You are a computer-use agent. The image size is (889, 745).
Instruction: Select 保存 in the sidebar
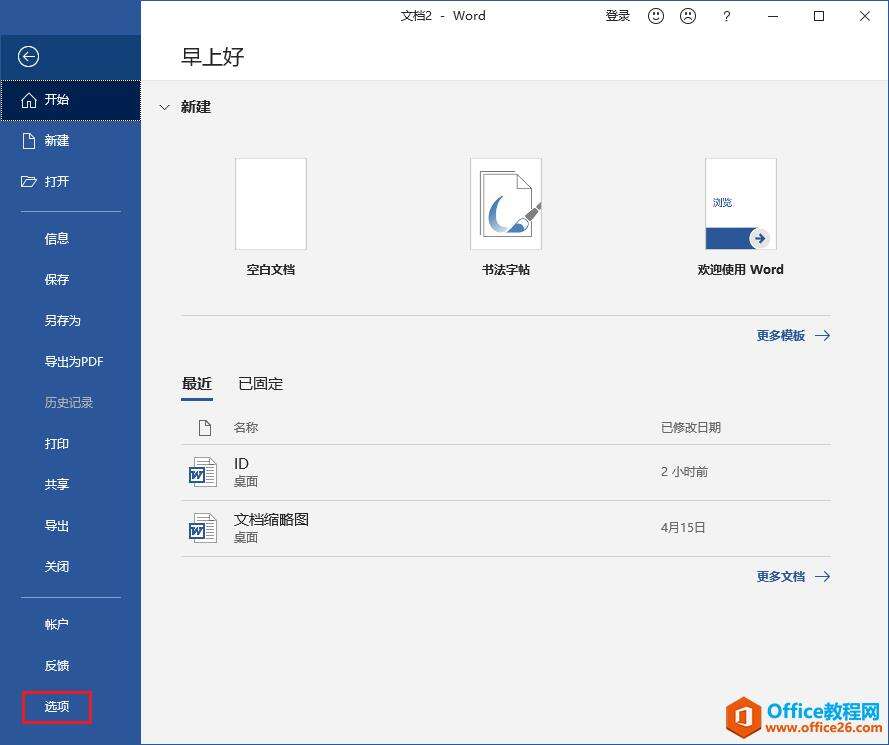57,280
